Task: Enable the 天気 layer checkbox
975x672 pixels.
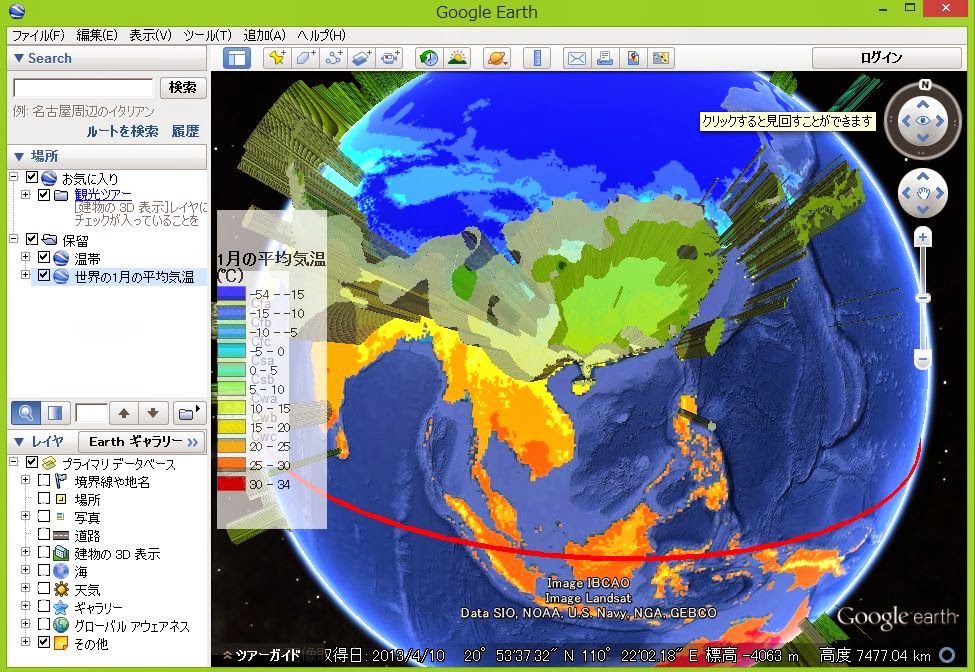Action: [x=44, y=587]
